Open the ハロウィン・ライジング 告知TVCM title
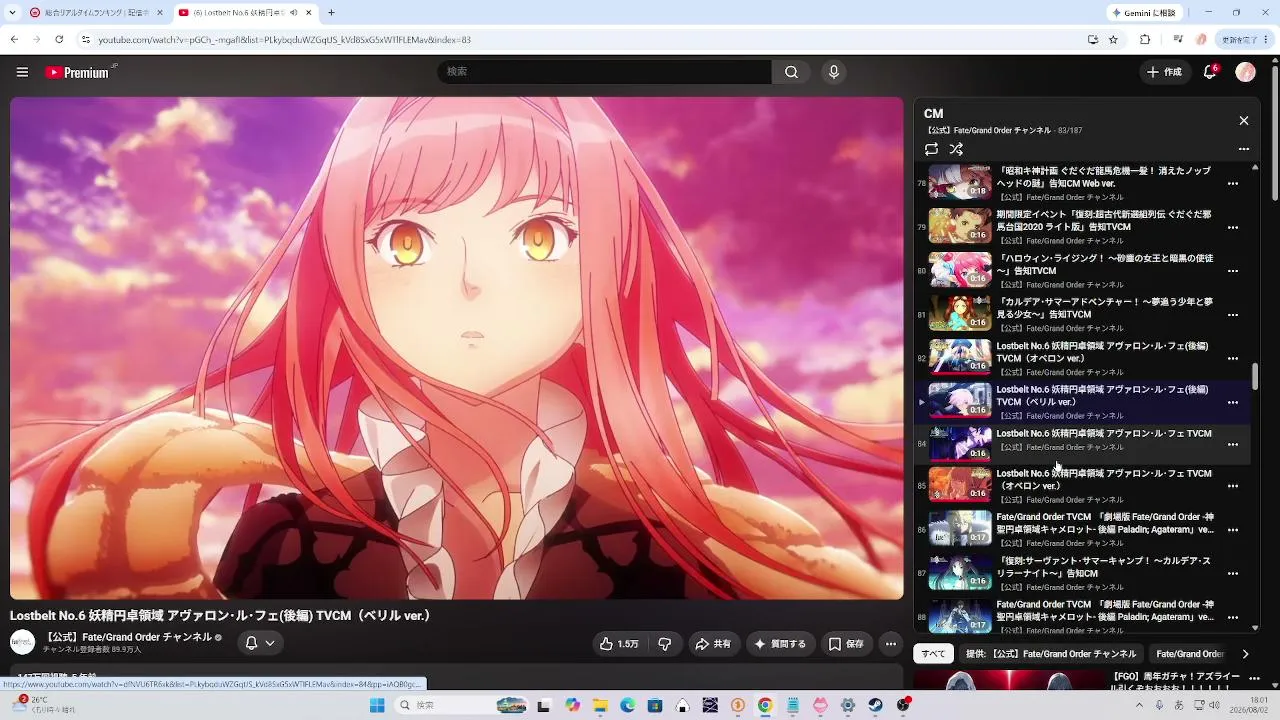1280x720 pixels. click(x=1104, y=264)
